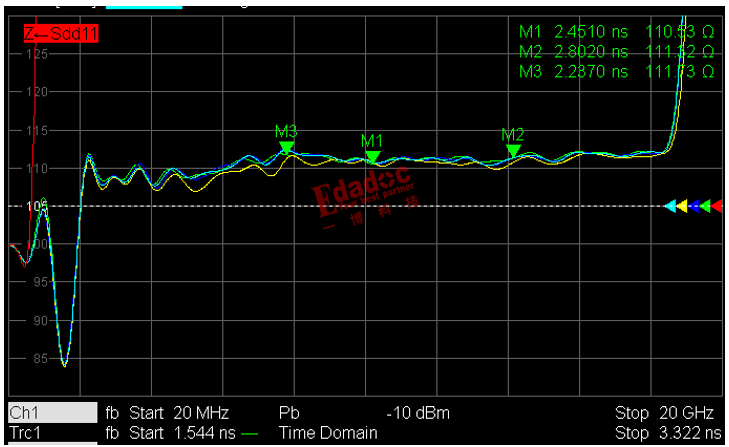Screen dimensions: 729x447
Task: Click the 90 y-axis scale label
Action: point(40,320)
